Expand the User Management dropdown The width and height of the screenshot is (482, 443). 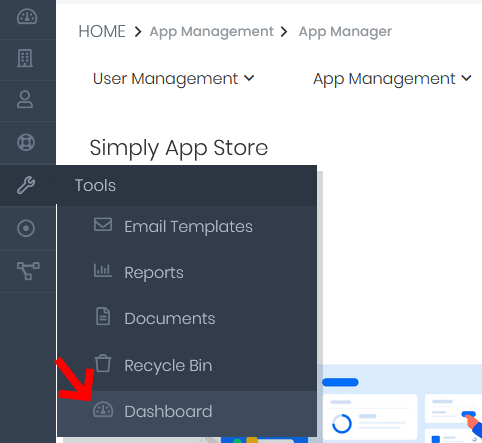pyautogui.click(x=173, y=79)
